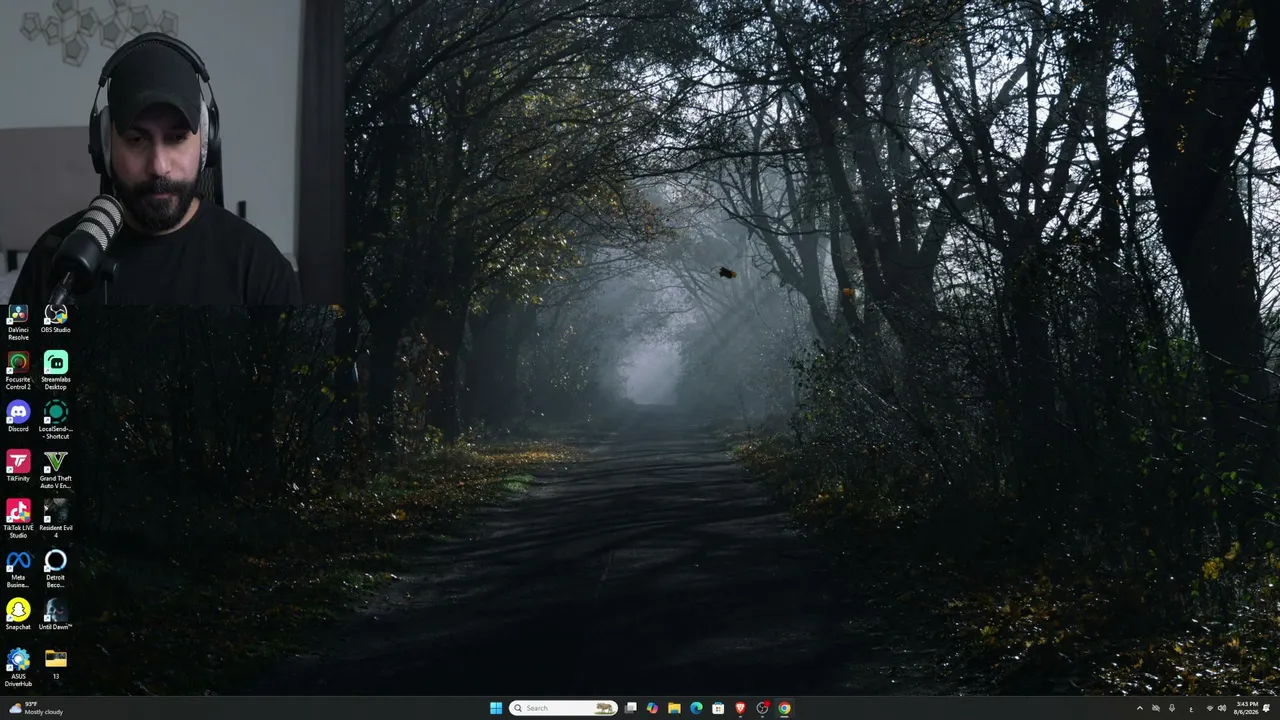Image resolution: width=1280 pixels, height=720 pixels.
Task: Open File Explorer from the taskbar
Action: (x=674, y=708)
